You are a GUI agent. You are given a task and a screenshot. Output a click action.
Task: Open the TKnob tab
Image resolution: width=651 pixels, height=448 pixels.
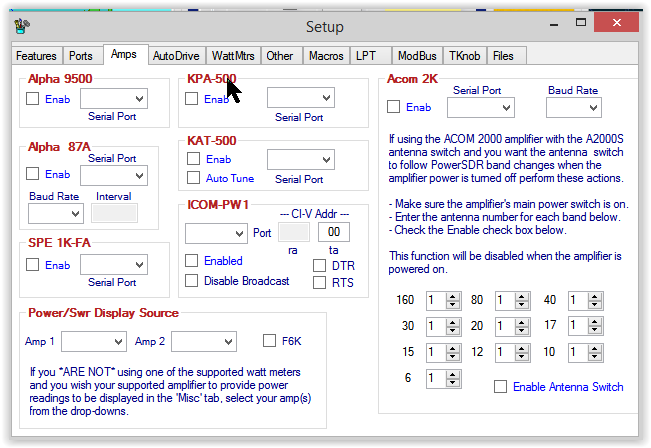click(465, 56)
